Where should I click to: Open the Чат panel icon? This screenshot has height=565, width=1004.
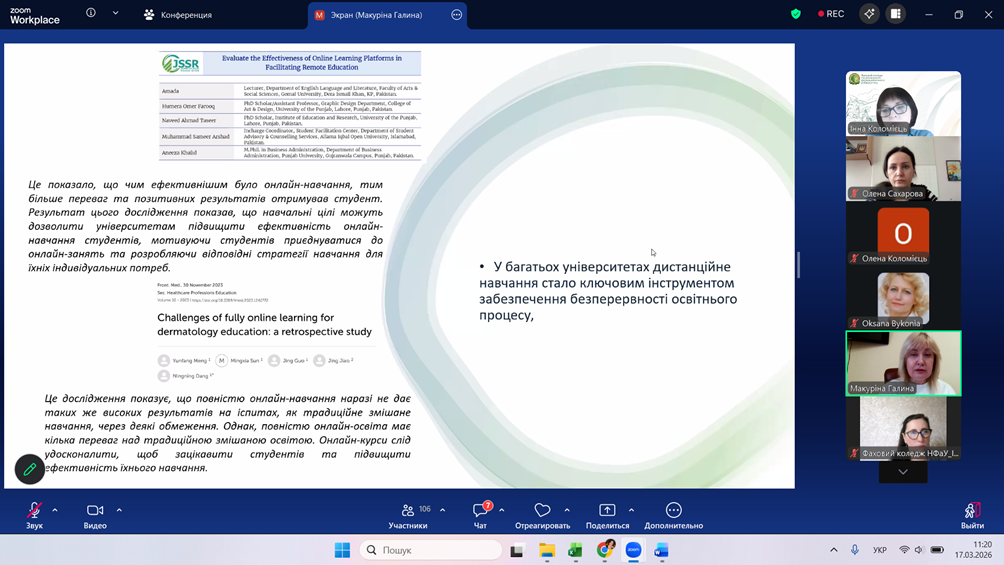pyautogui.click(x=480, y=511)
